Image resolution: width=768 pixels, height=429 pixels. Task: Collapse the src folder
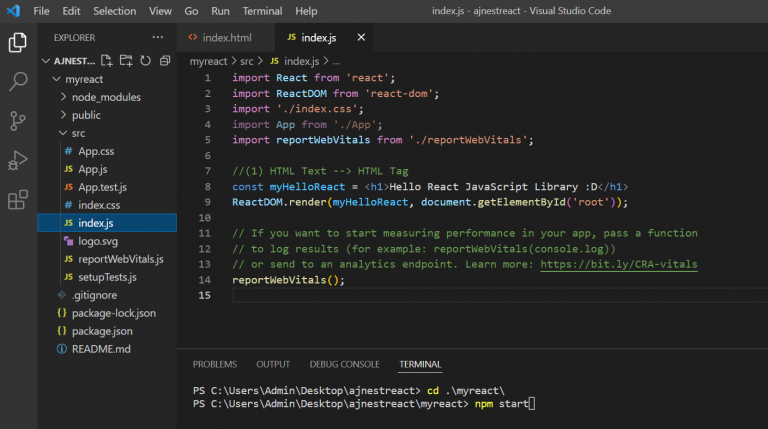tap(78, 133)
